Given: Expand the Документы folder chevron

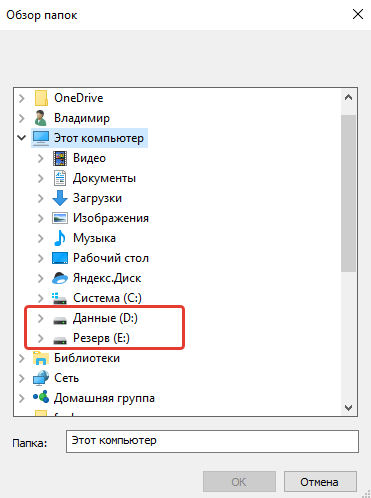Looking at the screenshot, I should pos(41,178).
